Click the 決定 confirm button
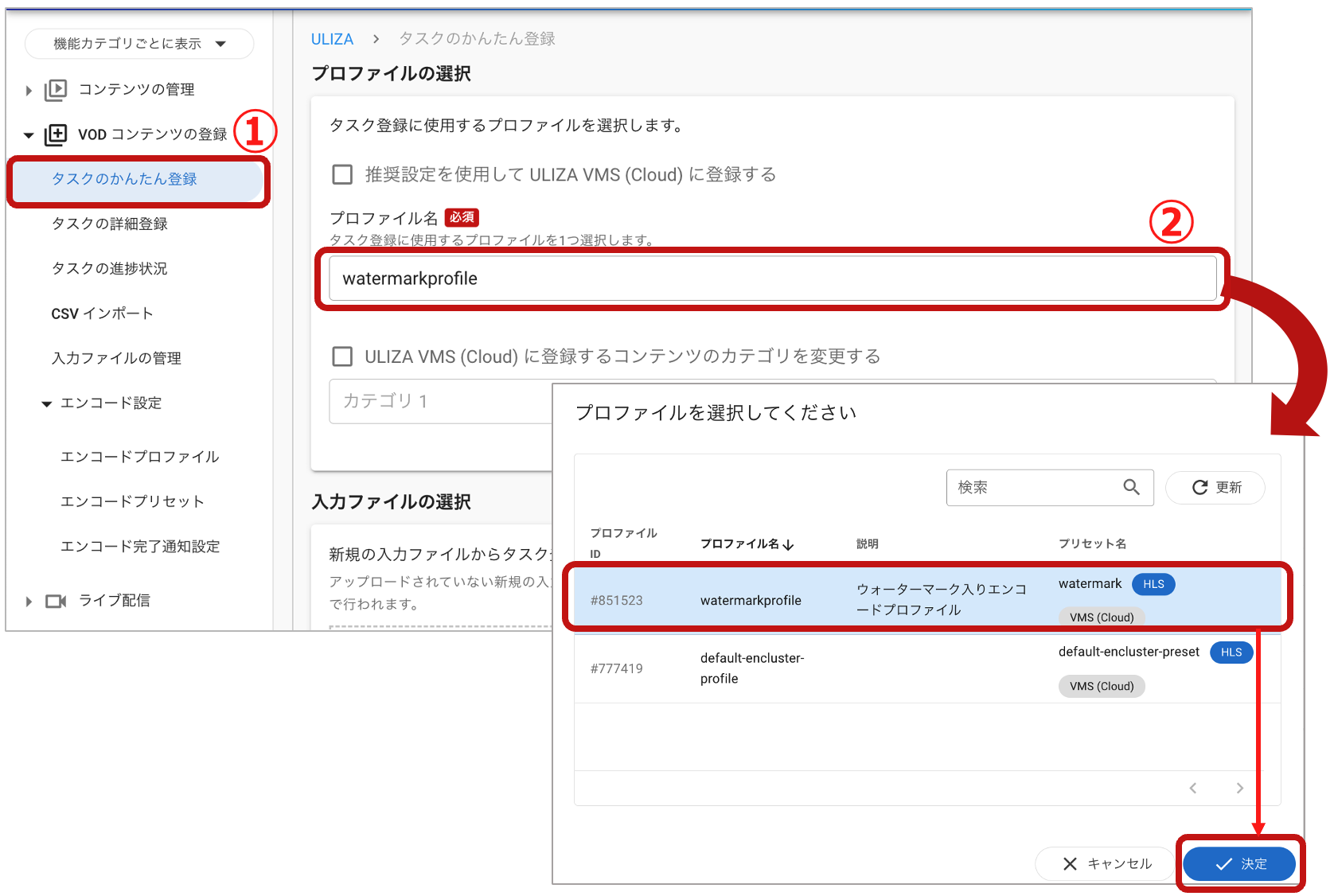 coord(1239,863)
